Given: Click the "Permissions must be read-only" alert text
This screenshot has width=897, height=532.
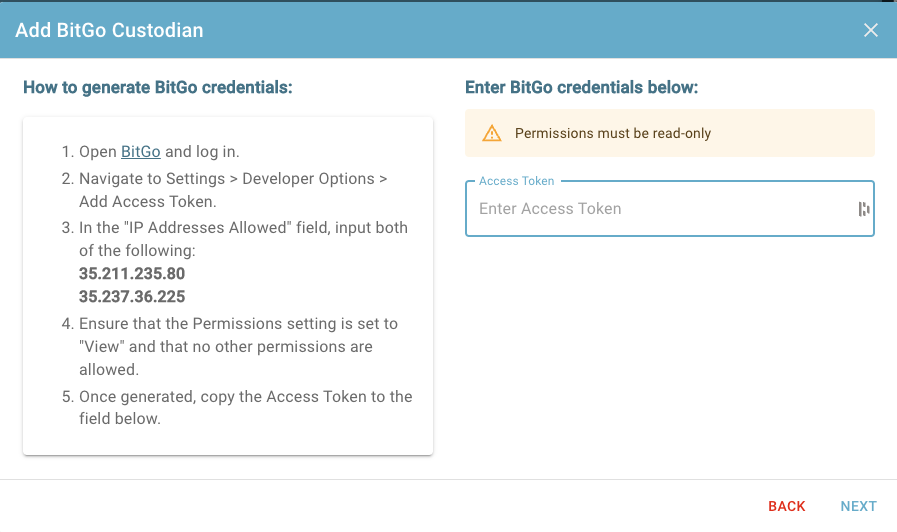Looking at the screenshot, I should (613, 133).
